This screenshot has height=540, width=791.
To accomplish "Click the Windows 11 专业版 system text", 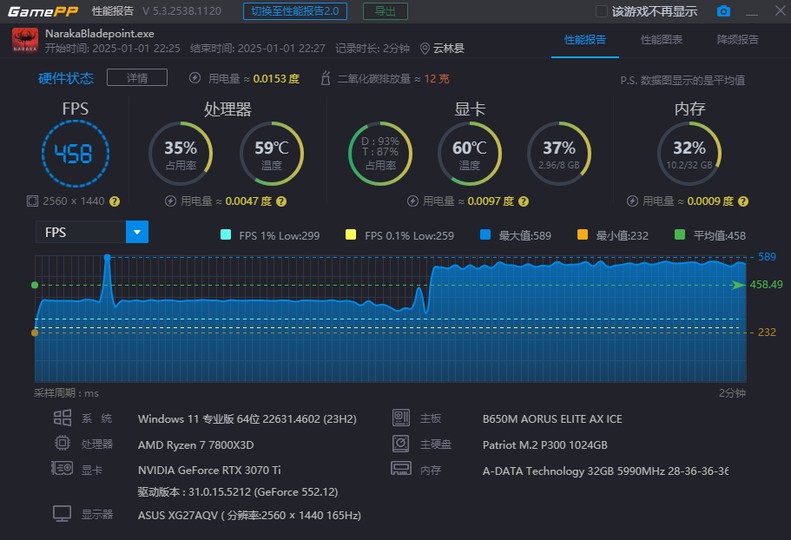I will pos(247,419).
